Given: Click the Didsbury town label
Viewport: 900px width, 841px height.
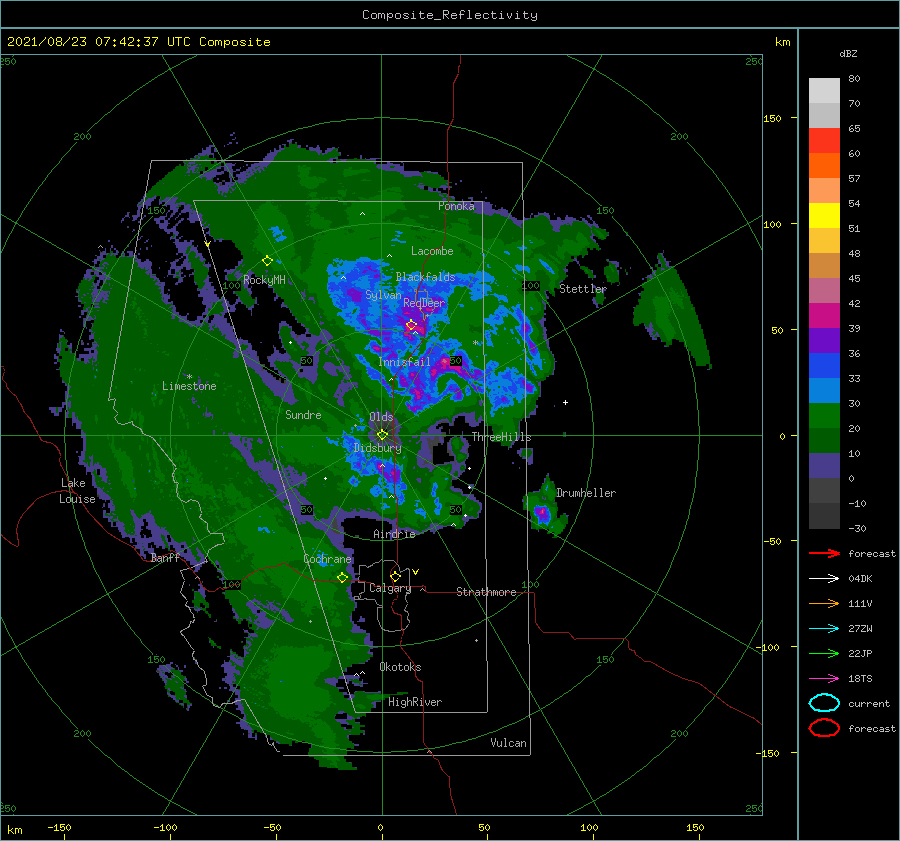Looking at the screenshot, I should point(377,448).
